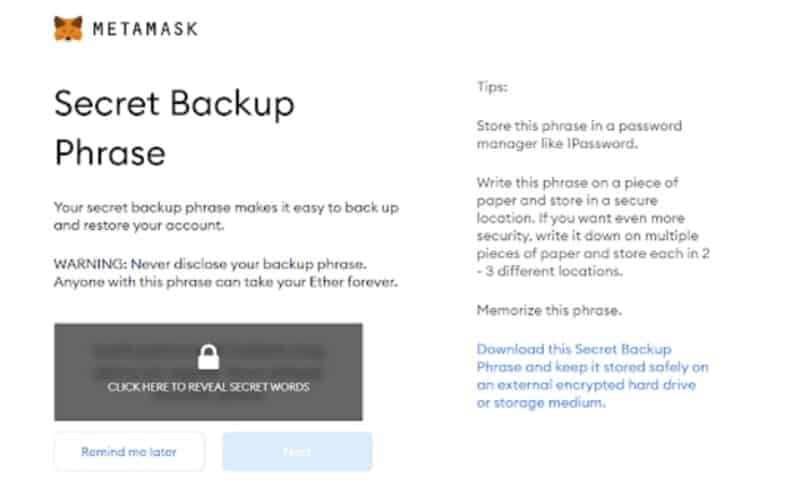The image size is (800, 500).
Task: Click the METAMASK wordmark beside the fox
Action: pos(145,29)
